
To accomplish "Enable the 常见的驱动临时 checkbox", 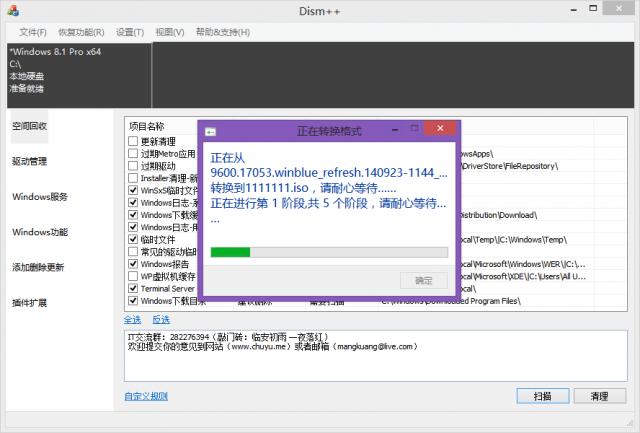I will coord(133,251).
